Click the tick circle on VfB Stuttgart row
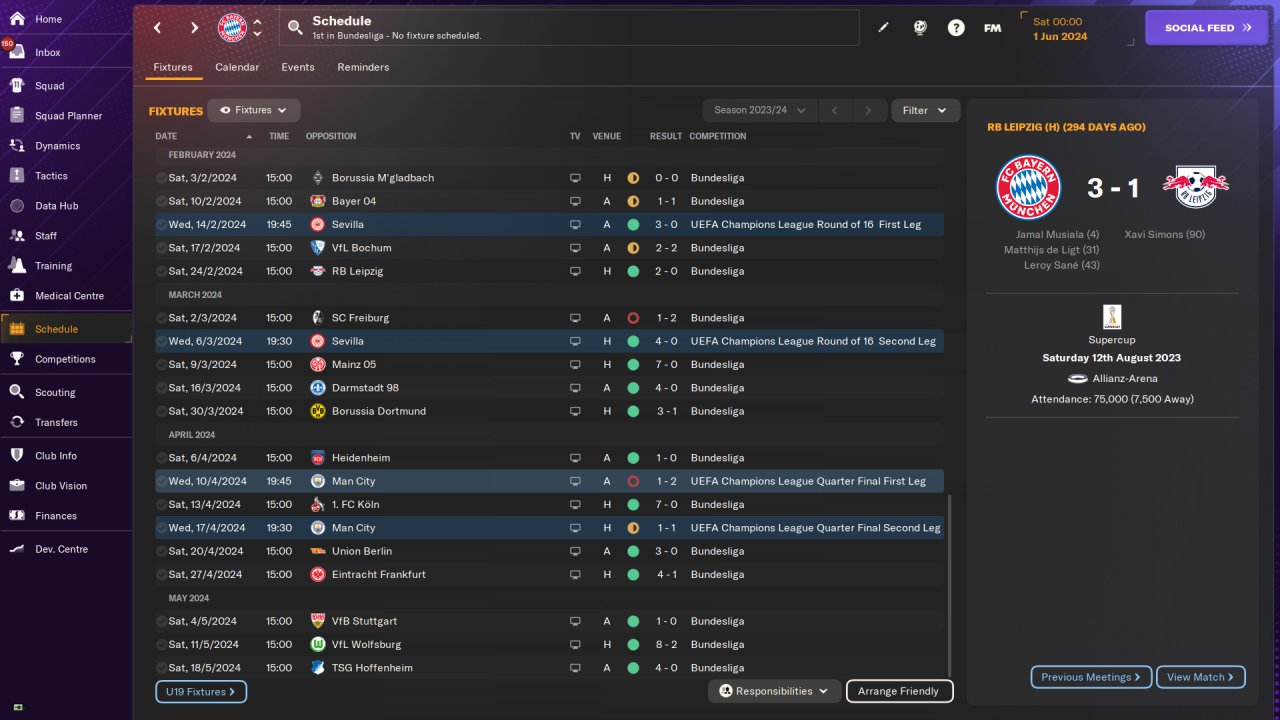Image resolution: width=1280 pixels, height=720 pixels. 161,621
